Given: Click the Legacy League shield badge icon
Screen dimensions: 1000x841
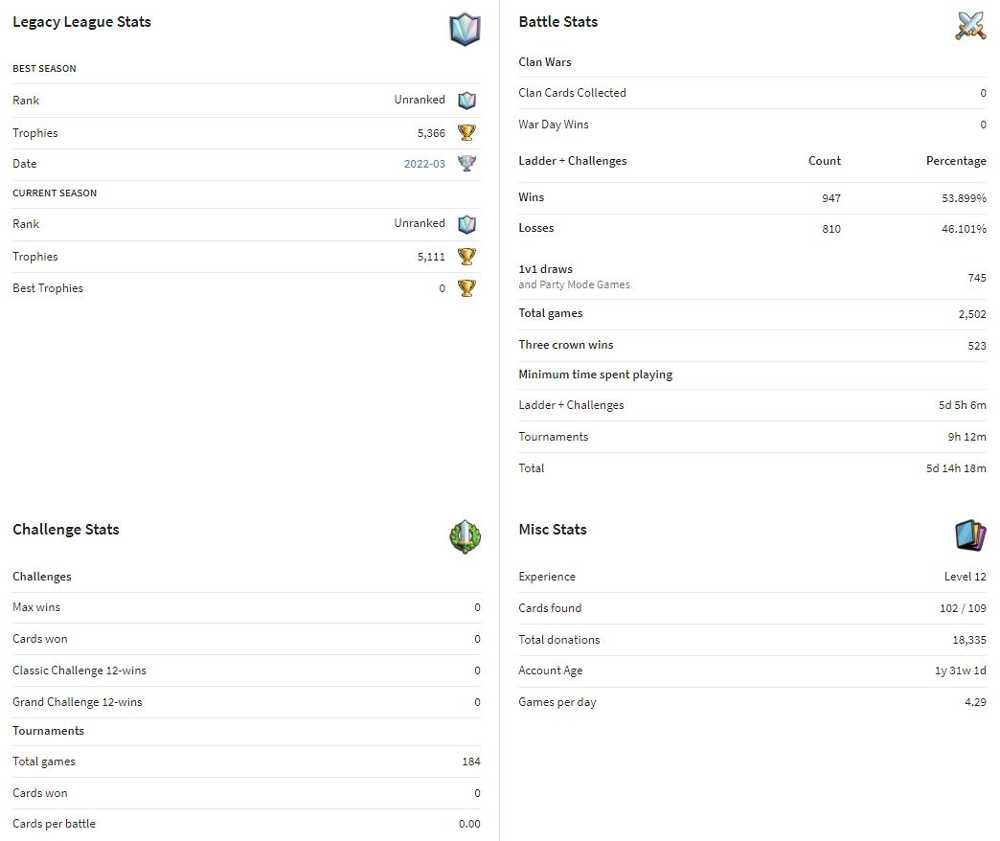Looking at the screenshot, I should pyautogui.click(x=465, y=29).
